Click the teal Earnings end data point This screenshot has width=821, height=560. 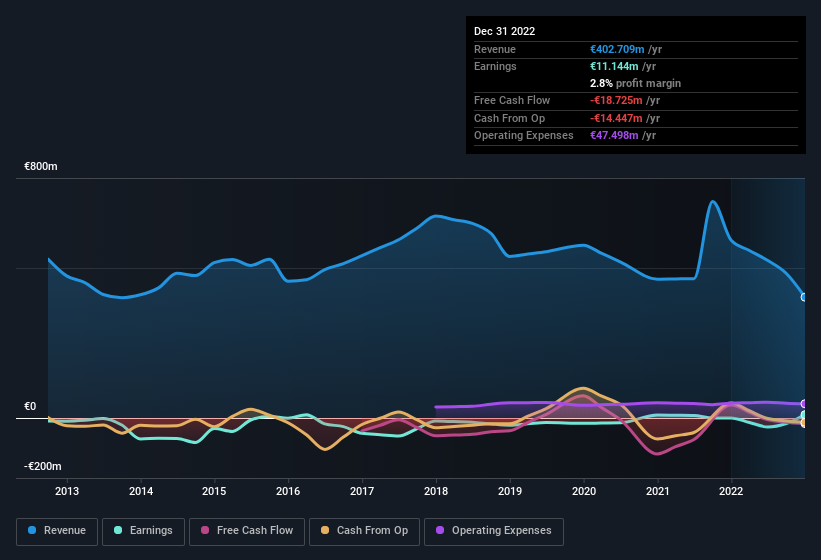tap(804, 415)
